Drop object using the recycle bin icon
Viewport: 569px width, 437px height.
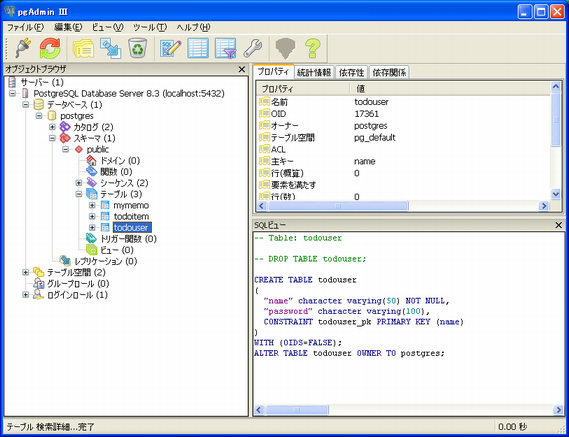click(138, 48)
